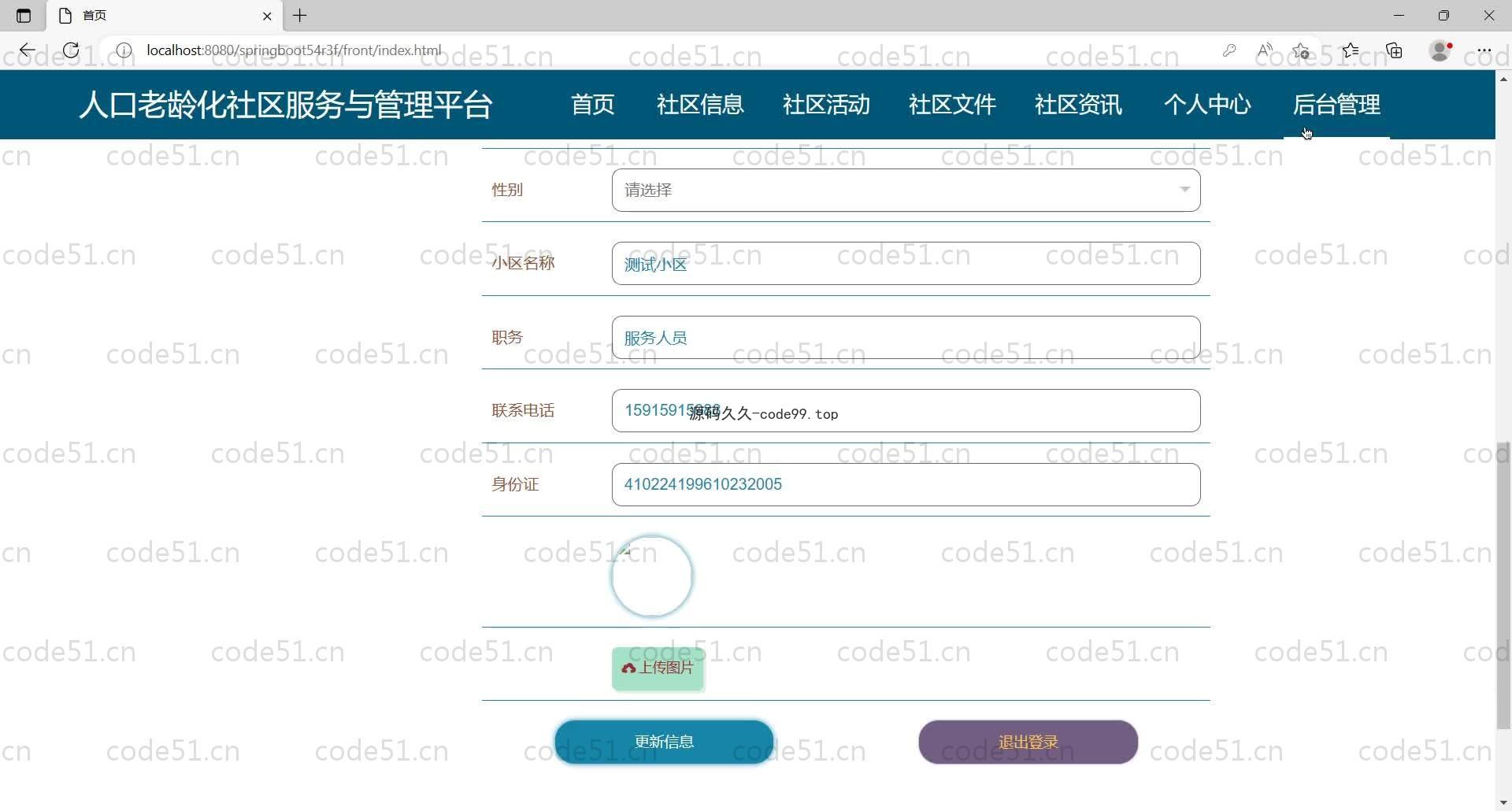Open the password key icon in address bar
Screen dimensions: 1512x811
pos(1228,50)
